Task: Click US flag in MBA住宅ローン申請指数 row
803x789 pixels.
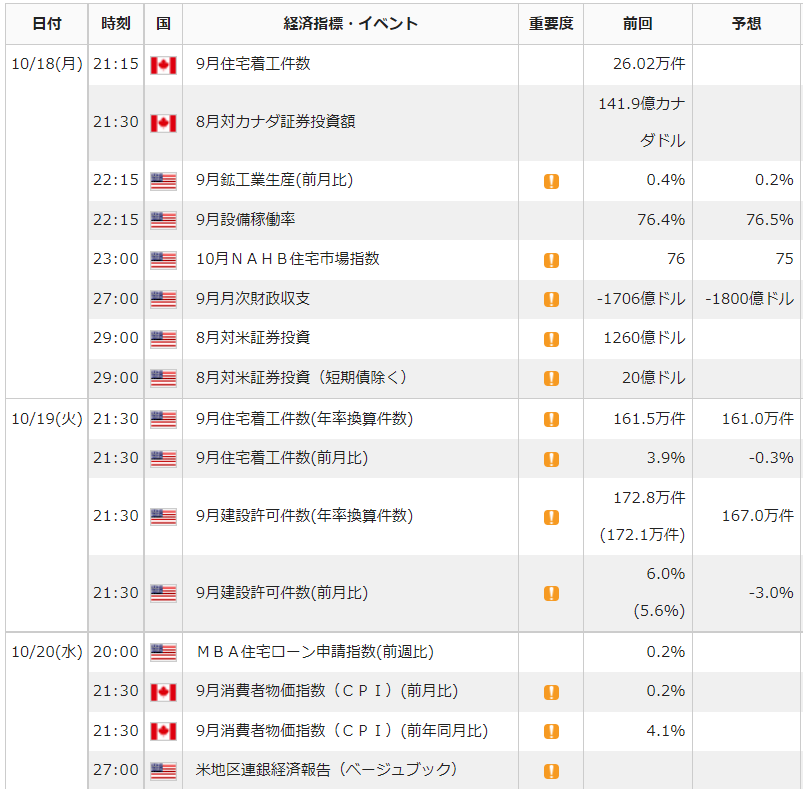Action: [x=163, y=652]
